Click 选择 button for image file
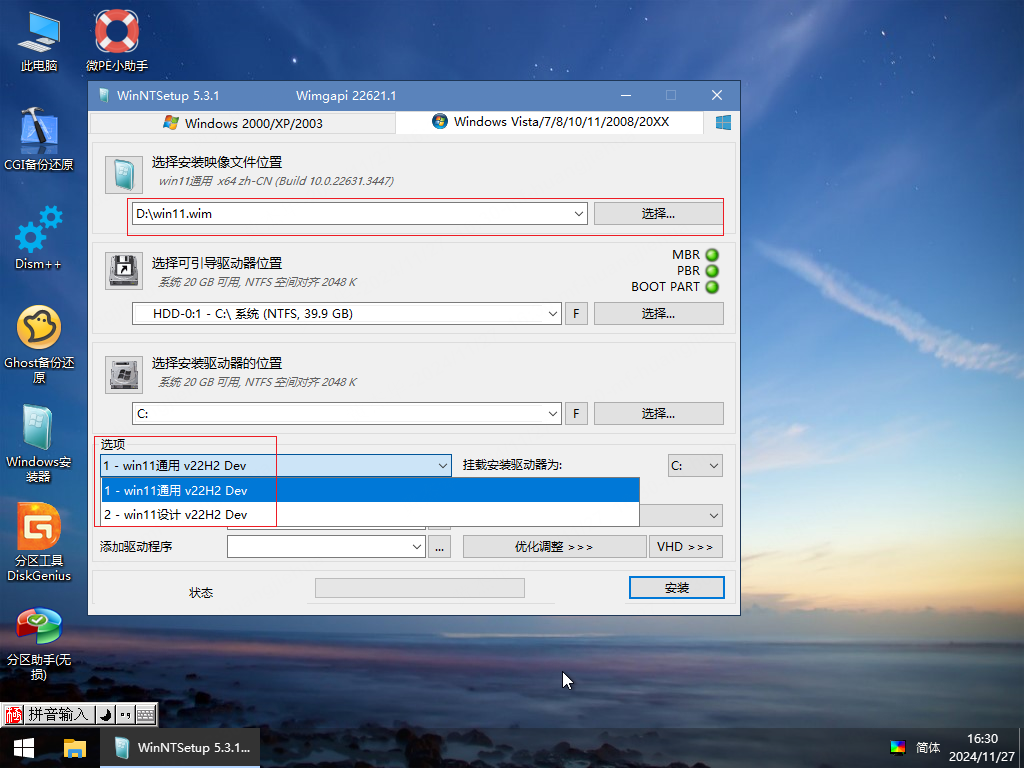The image size is (1024, 768). 658,214
